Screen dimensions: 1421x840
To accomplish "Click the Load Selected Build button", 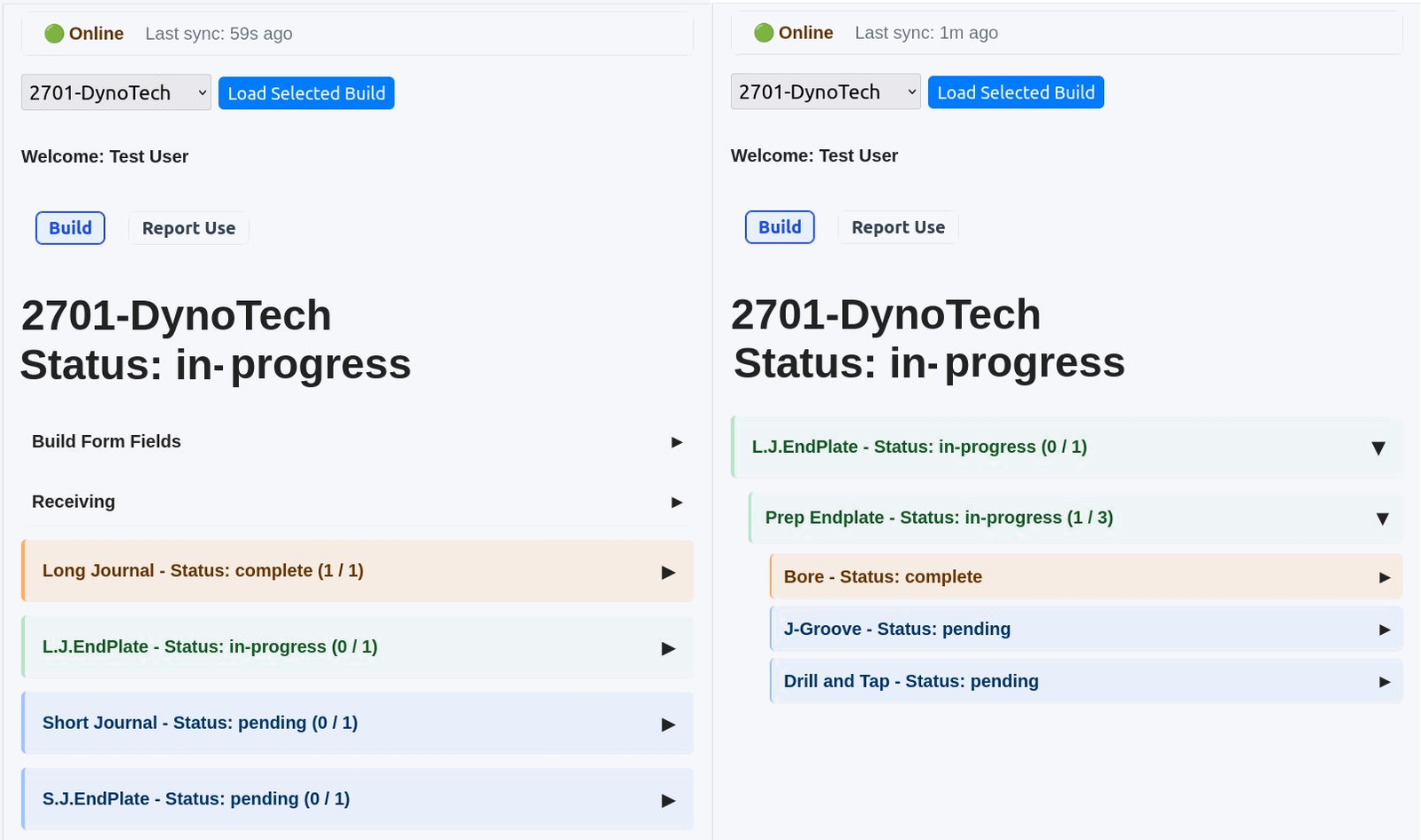I will pyautogui.click(x=306, y=92).
